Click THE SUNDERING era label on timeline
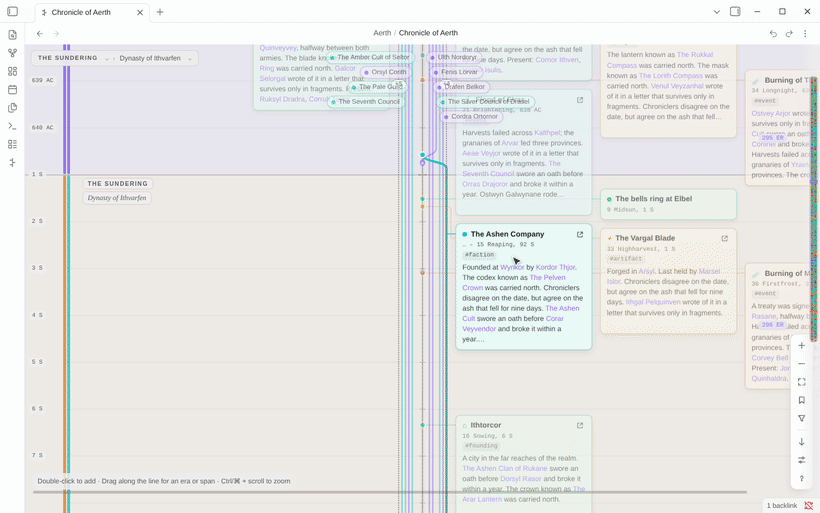Screen dimensions: 820x513 point(118,184)
